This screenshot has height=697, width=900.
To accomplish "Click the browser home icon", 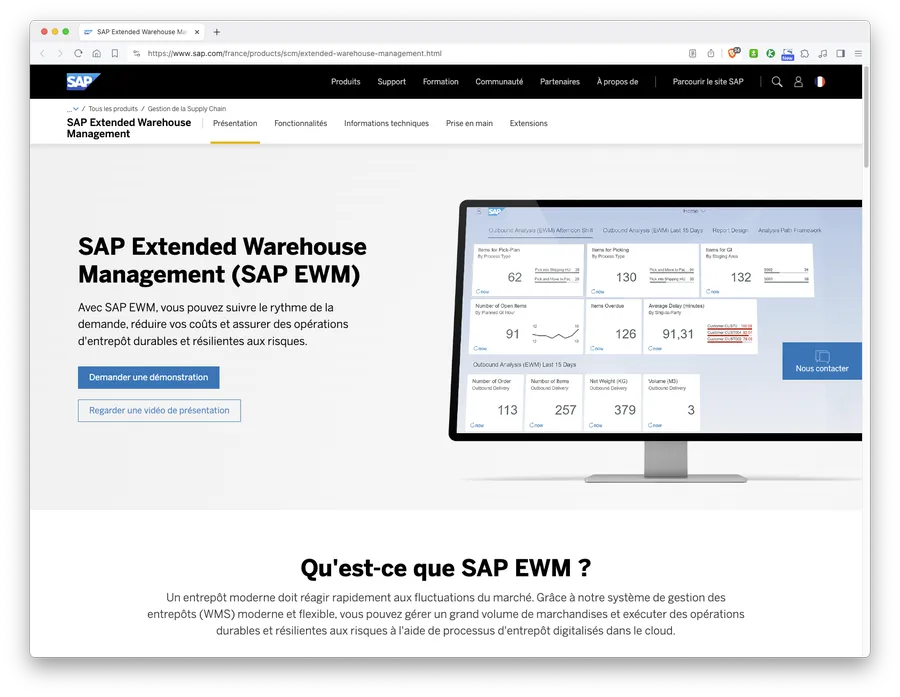I will click(x=96, y=53).
